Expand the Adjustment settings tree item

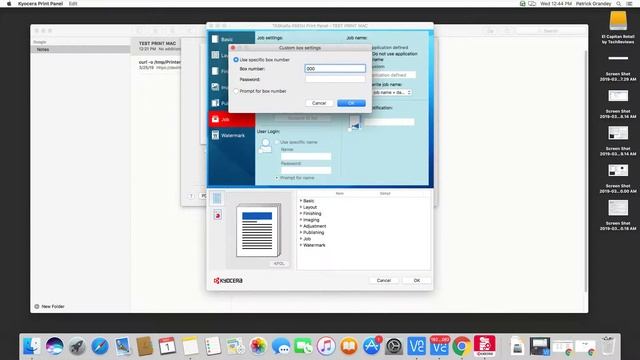point(301,226)
